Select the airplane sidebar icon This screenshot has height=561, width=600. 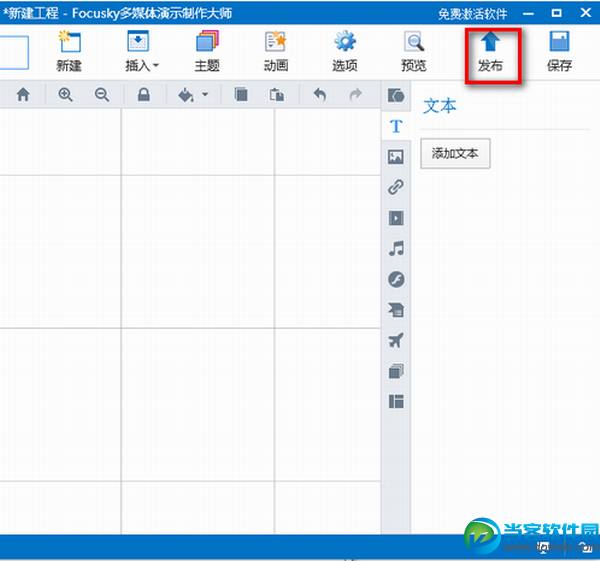(396, 340)
